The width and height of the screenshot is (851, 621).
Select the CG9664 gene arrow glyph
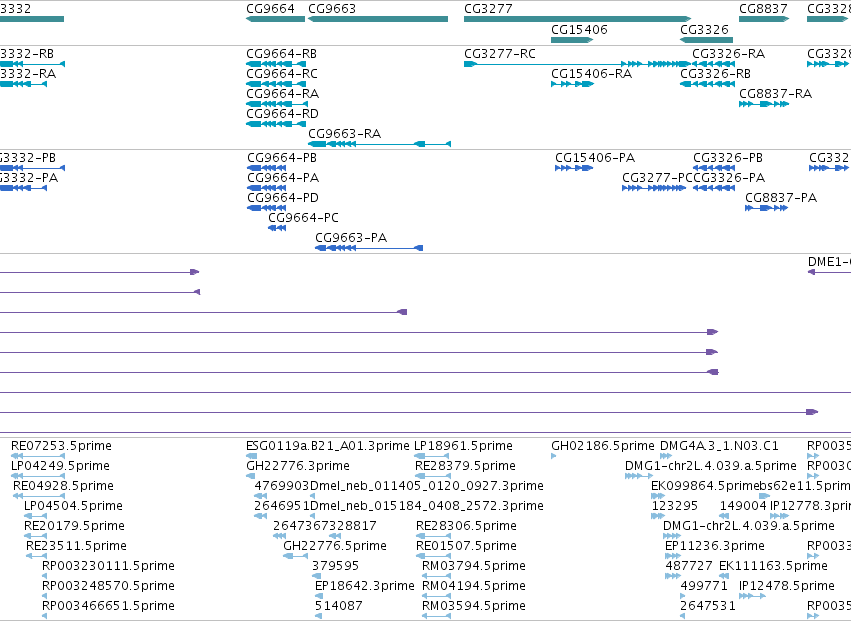click(276, 19)
